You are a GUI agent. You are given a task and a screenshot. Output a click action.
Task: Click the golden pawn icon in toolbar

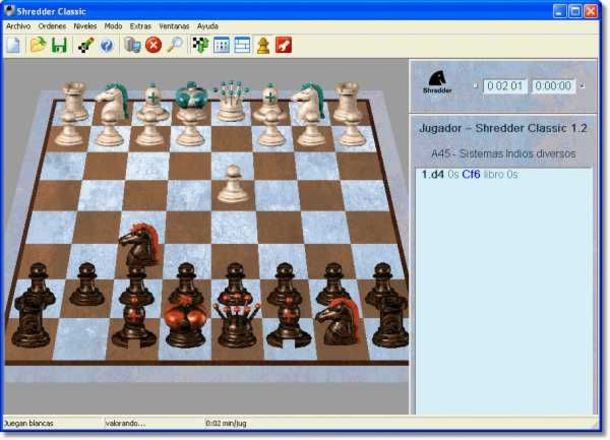tap(263, 45)
